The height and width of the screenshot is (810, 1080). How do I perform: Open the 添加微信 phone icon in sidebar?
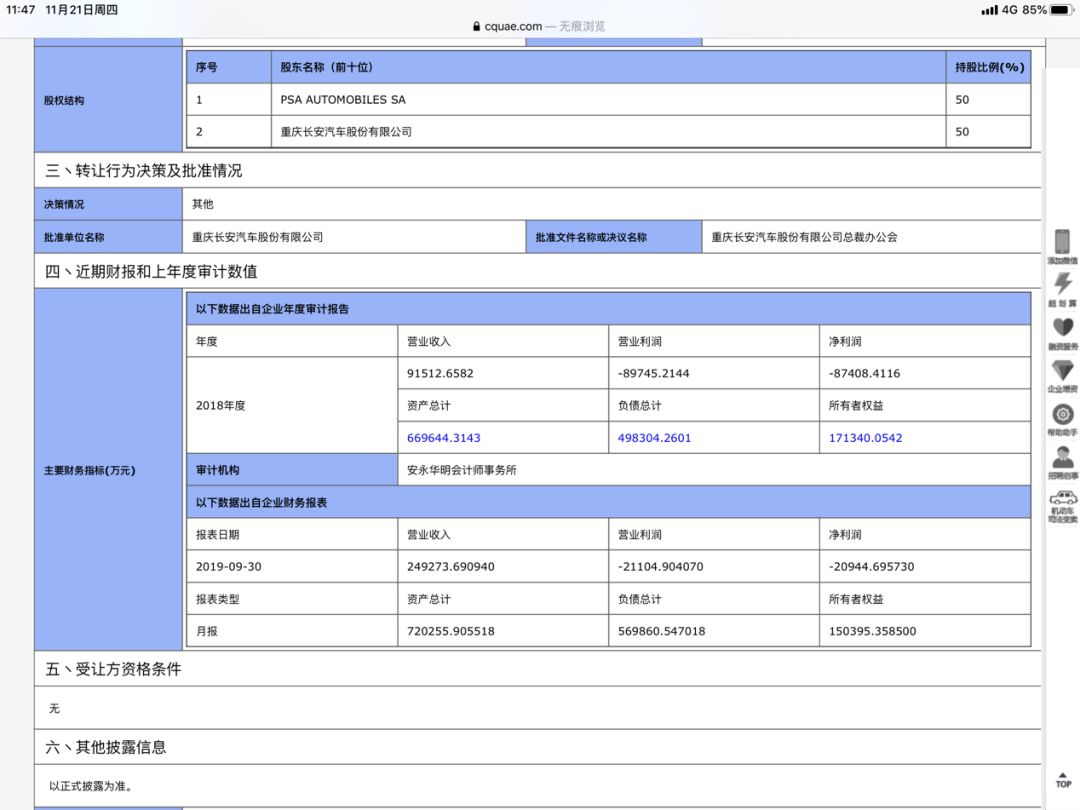(1062, 242)
